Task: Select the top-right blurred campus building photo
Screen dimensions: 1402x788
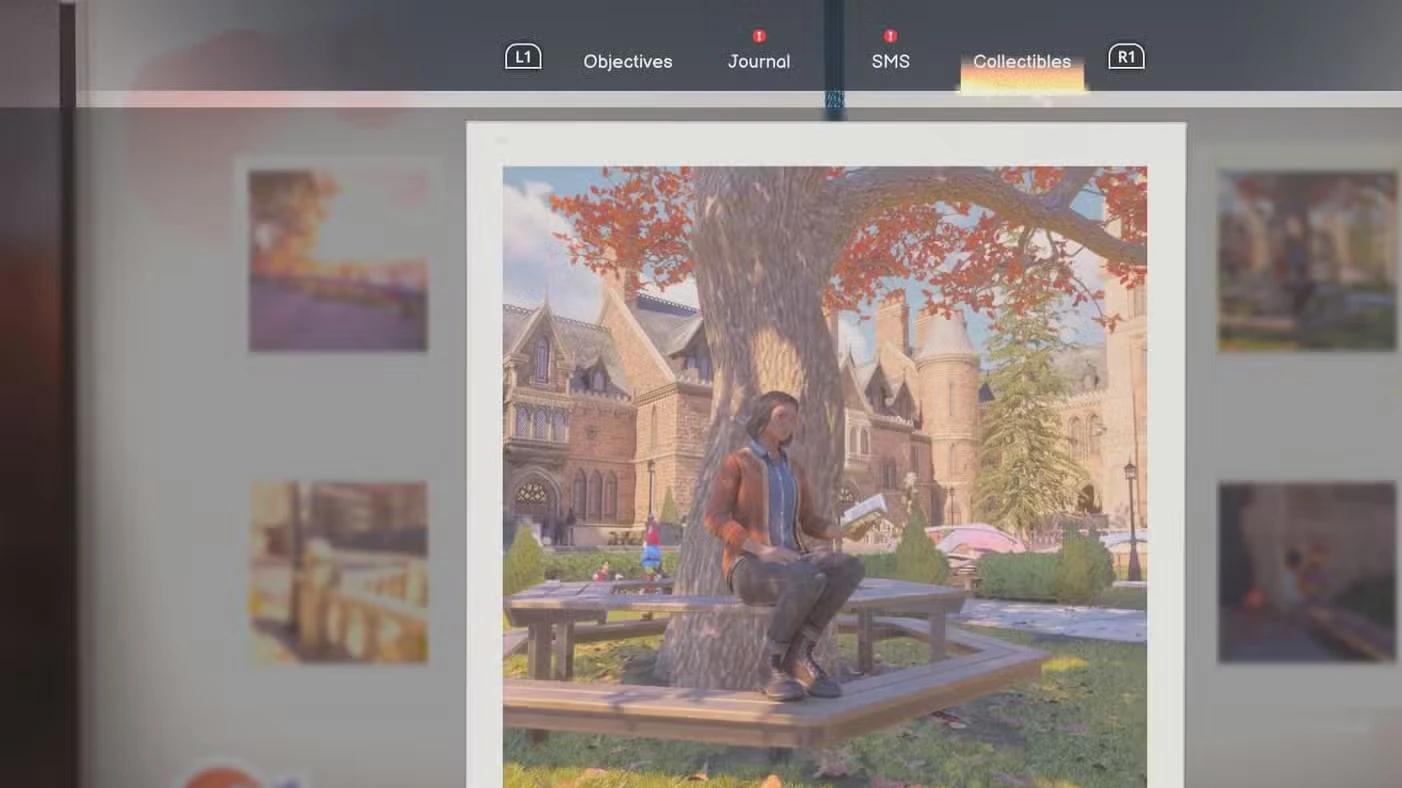Action: [1307, 261]
